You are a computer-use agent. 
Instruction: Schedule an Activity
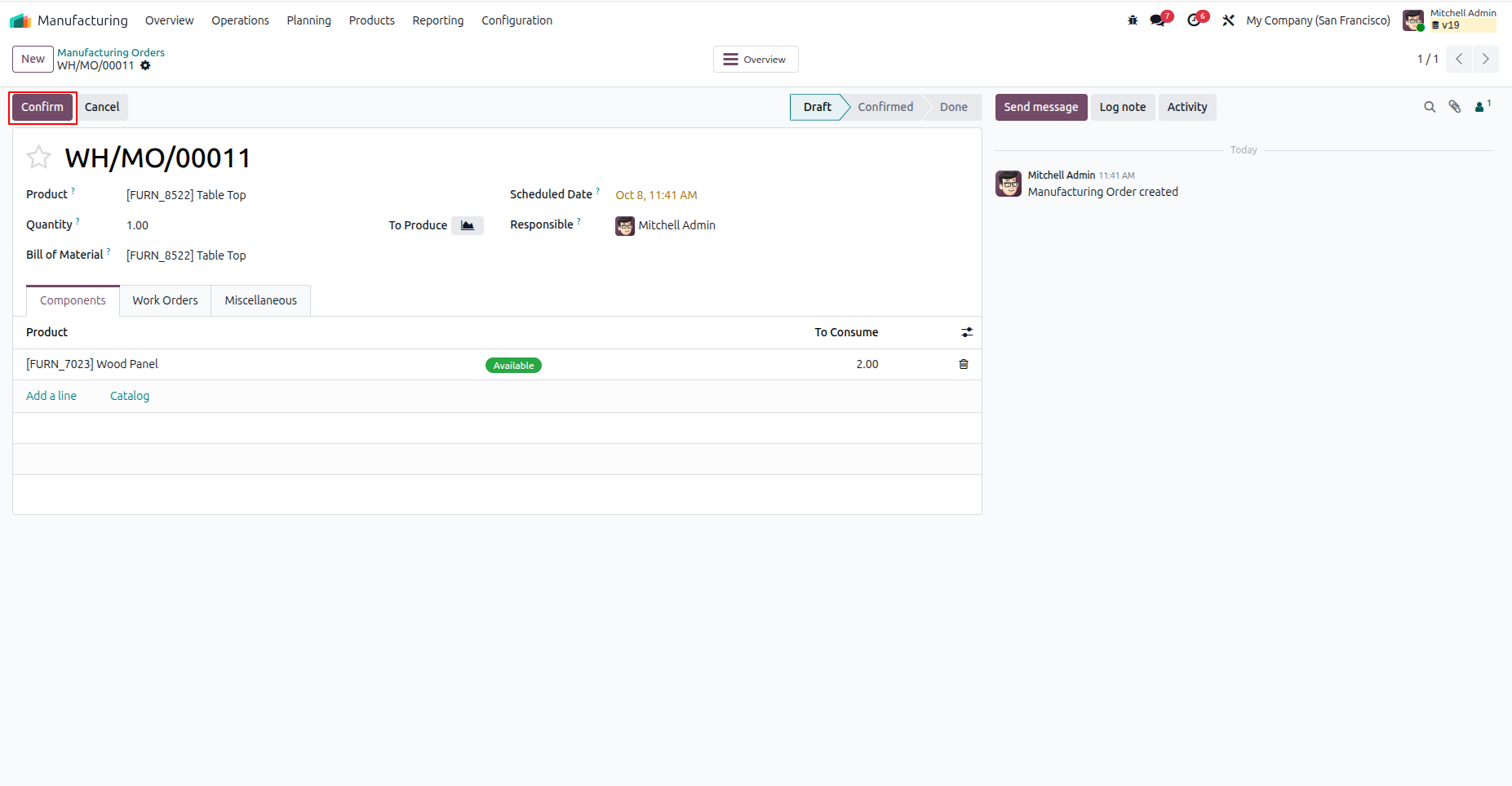(1187, 107)
